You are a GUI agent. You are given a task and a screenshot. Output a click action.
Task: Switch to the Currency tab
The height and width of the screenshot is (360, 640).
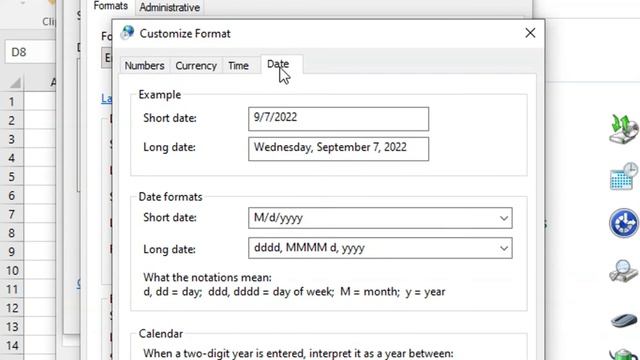[x=196, y=66]
